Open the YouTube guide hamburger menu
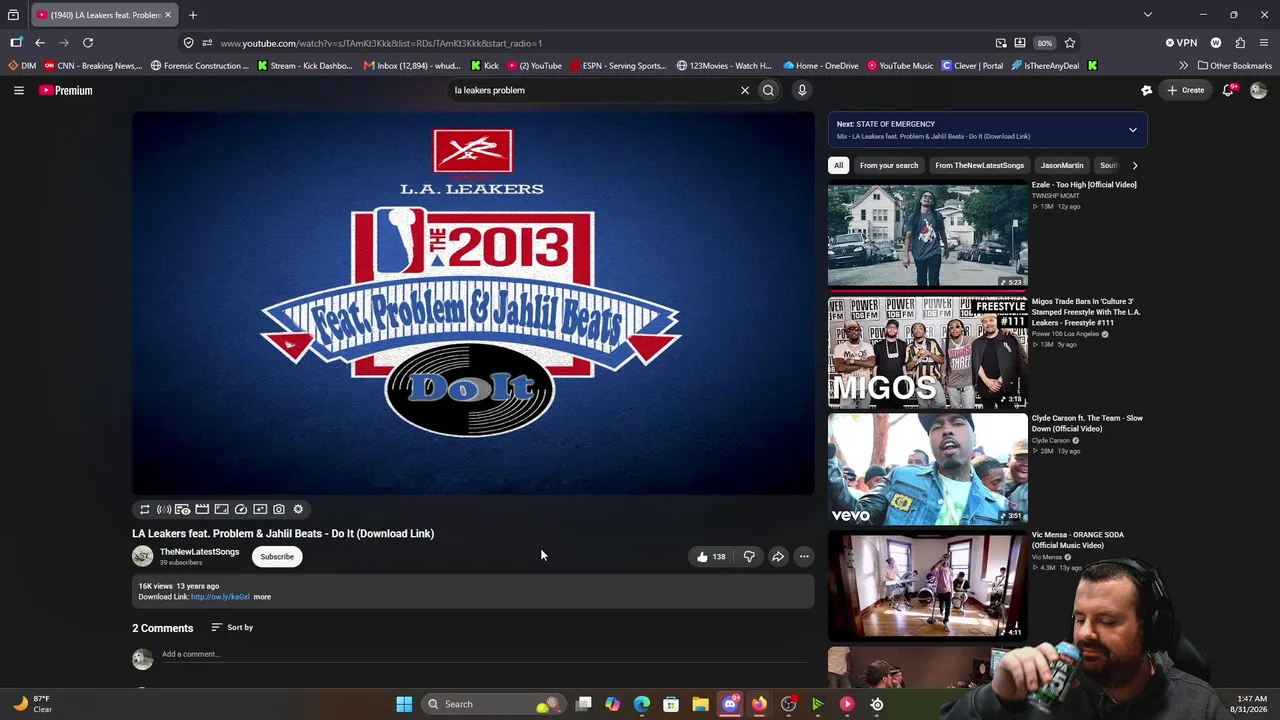Image resolution: width=1280 pixels, height=720 pixels. [18, 90]
